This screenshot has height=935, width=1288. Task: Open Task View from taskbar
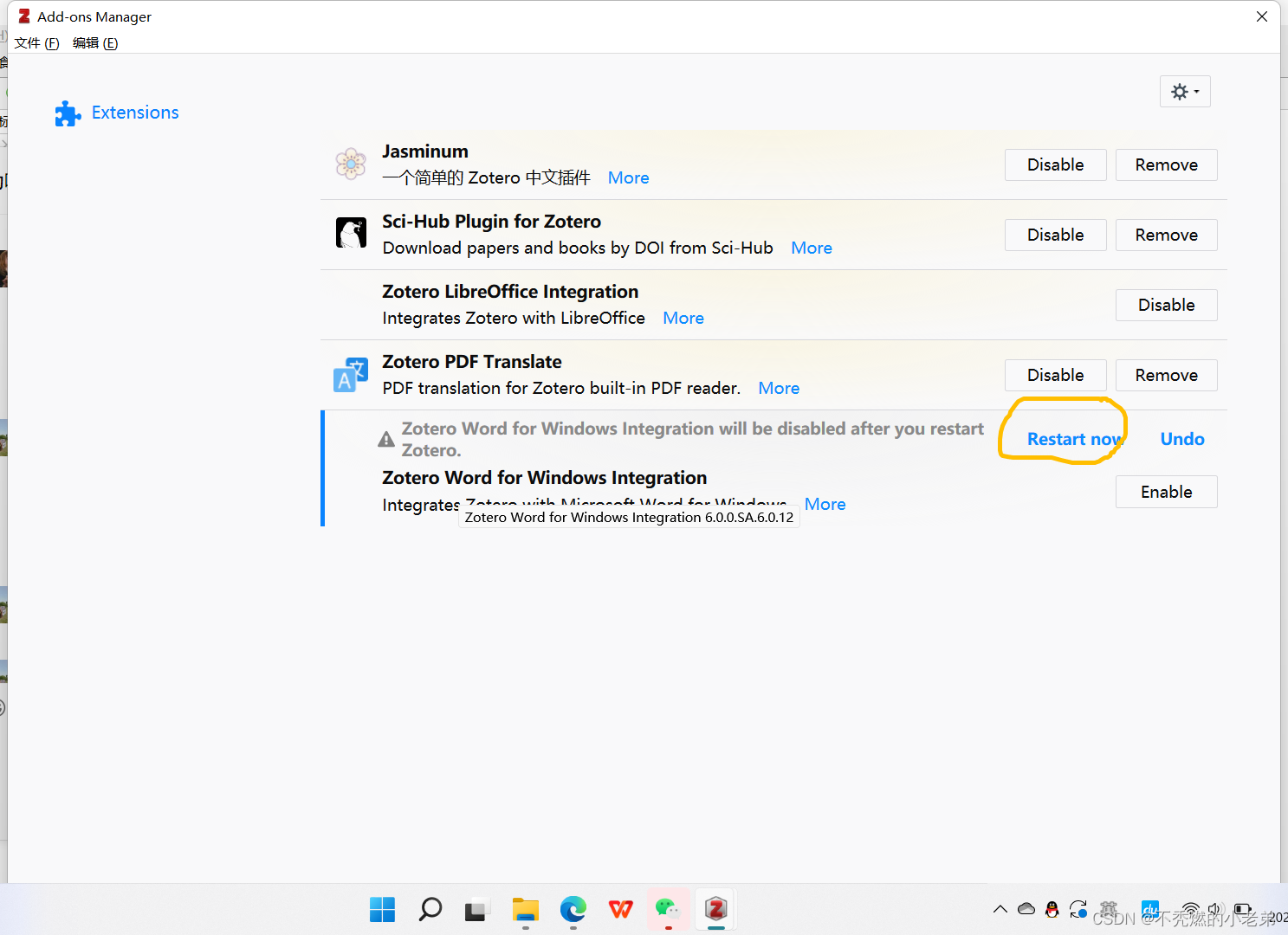coord(475,911)
